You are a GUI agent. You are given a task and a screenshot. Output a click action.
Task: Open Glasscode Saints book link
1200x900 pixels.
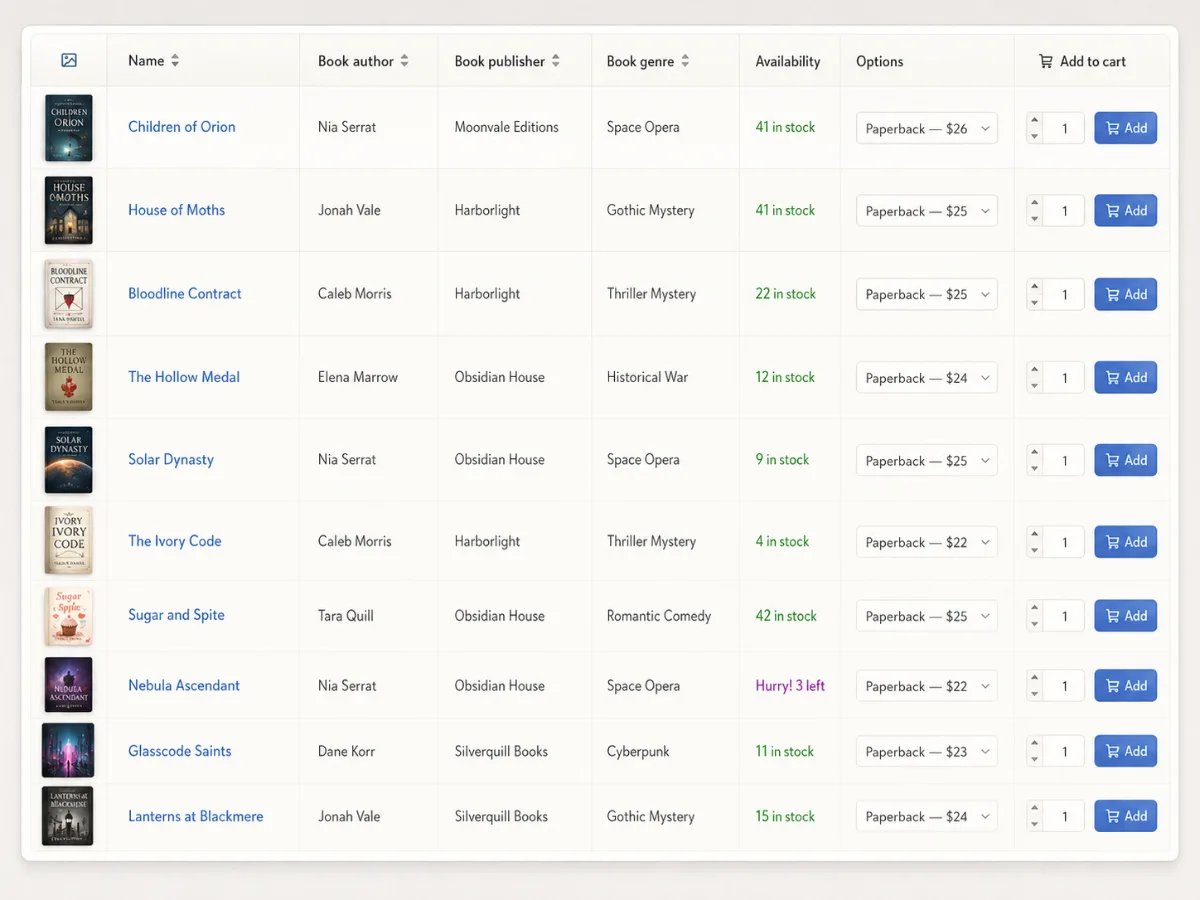pyautogui.click(x=180, y=751)
